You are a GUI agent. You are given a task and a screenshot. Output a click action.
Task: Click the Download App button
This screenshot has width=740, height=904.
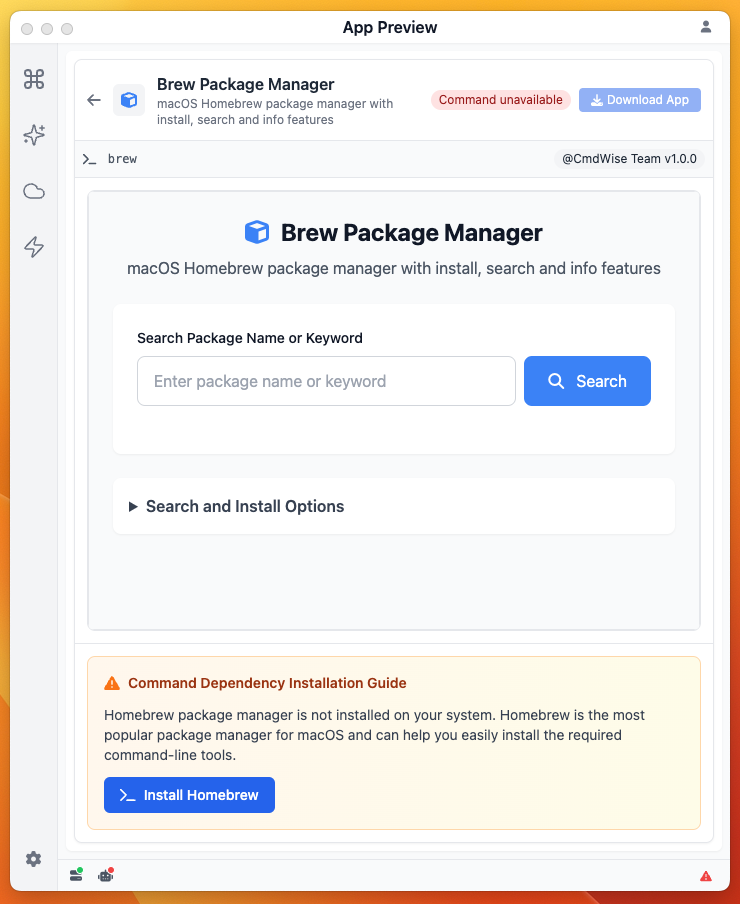(x=640, y=100)
